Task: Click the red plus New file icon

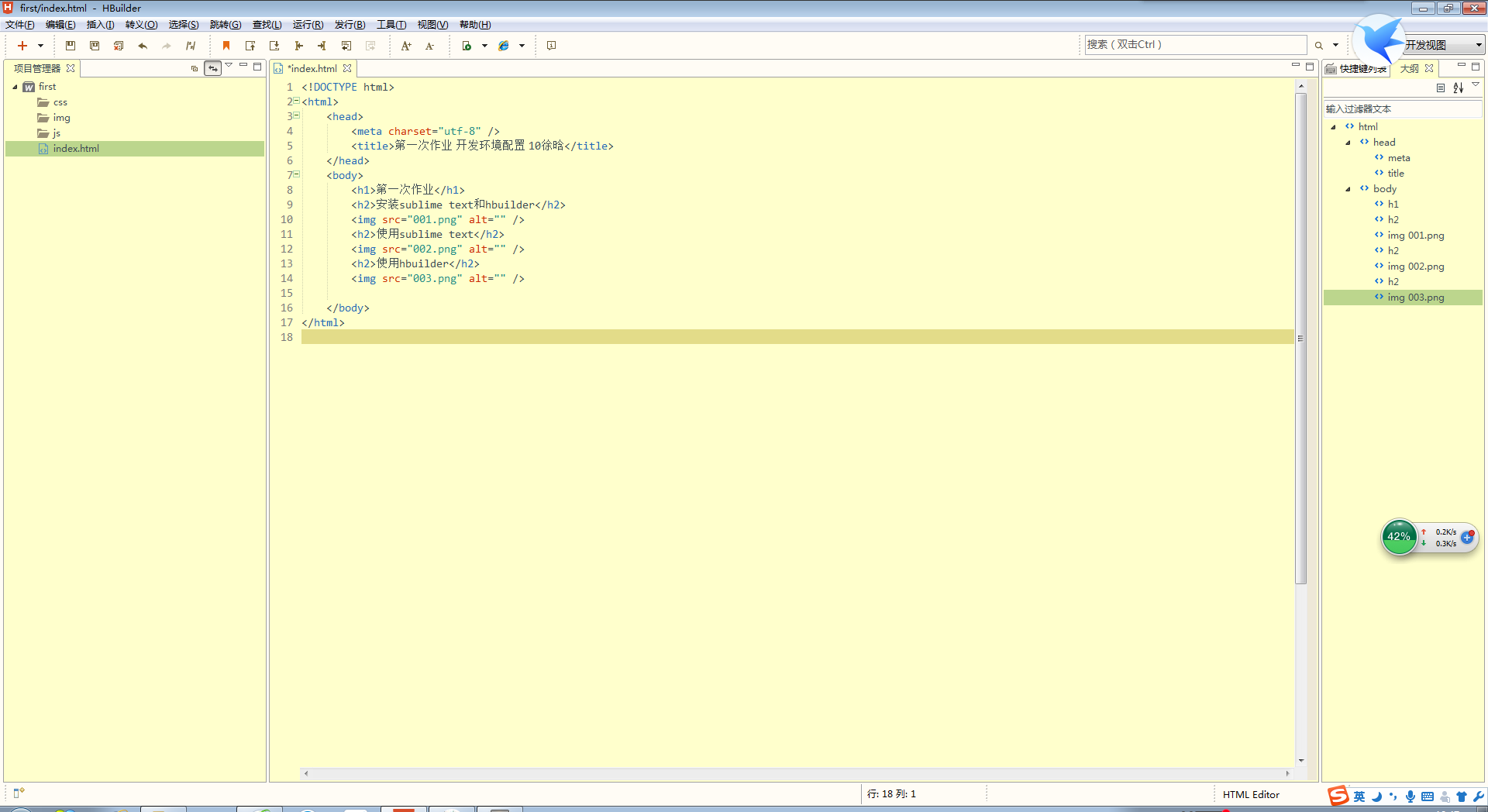Action: (22, 46)
